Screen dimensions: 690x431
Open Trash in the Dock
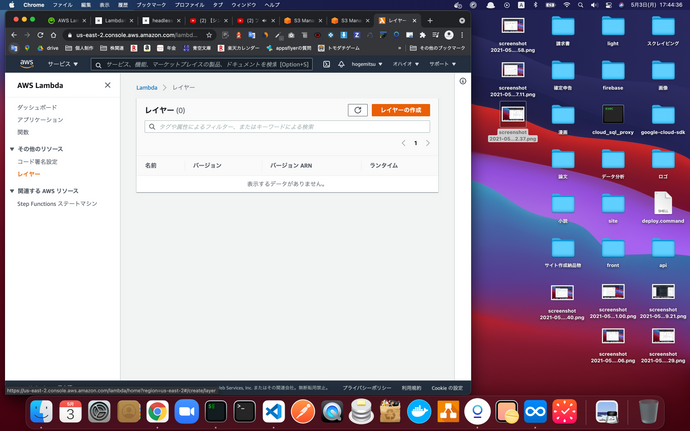click(x=649, y=412)
